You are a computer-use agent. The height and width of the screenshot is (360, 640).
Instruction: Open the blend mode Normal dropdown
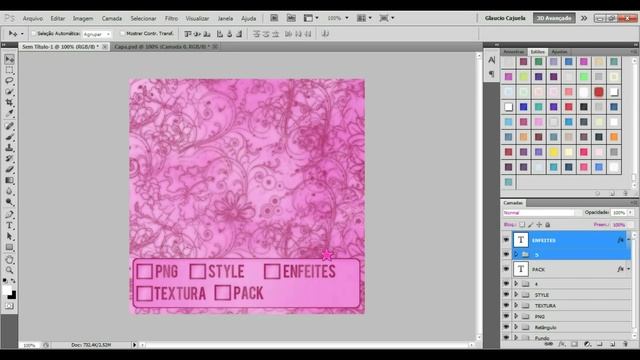[x=542, y=213]
